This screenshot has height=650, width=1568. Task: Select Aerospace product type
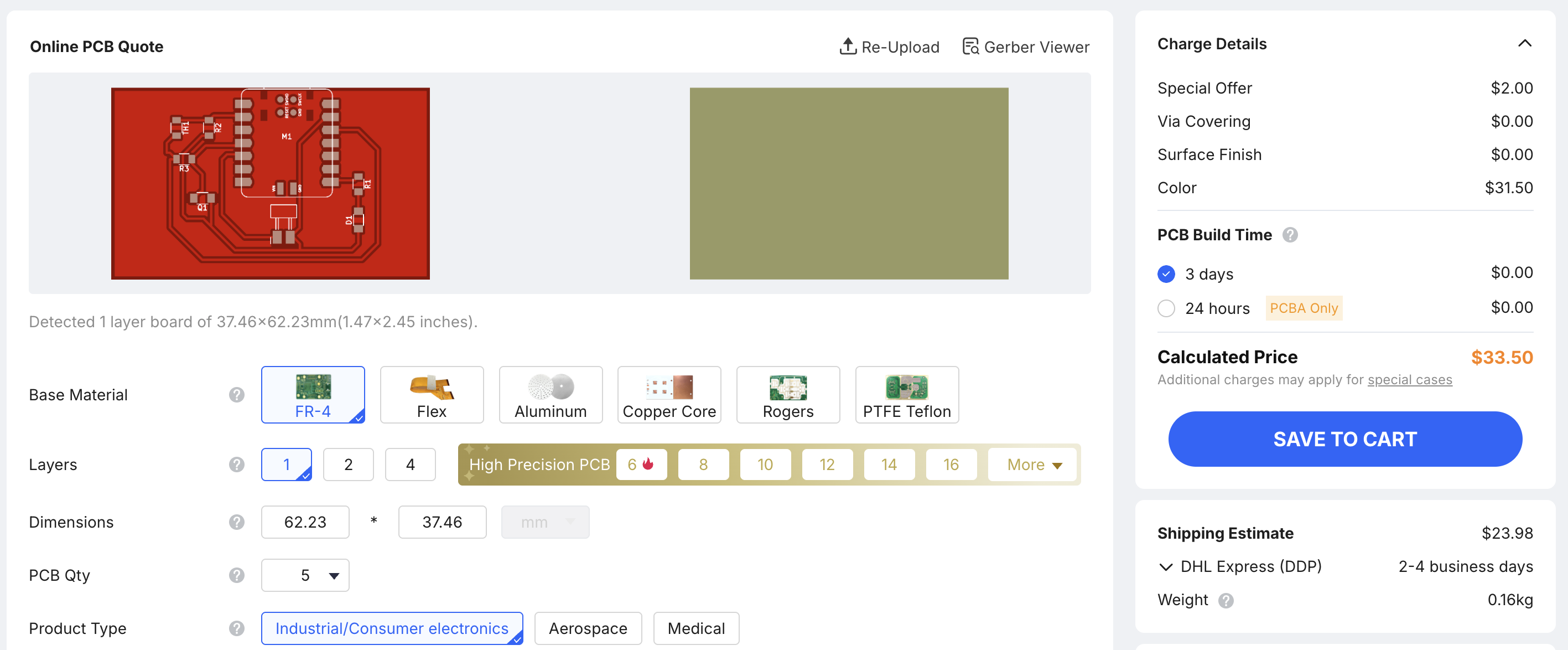588,628
